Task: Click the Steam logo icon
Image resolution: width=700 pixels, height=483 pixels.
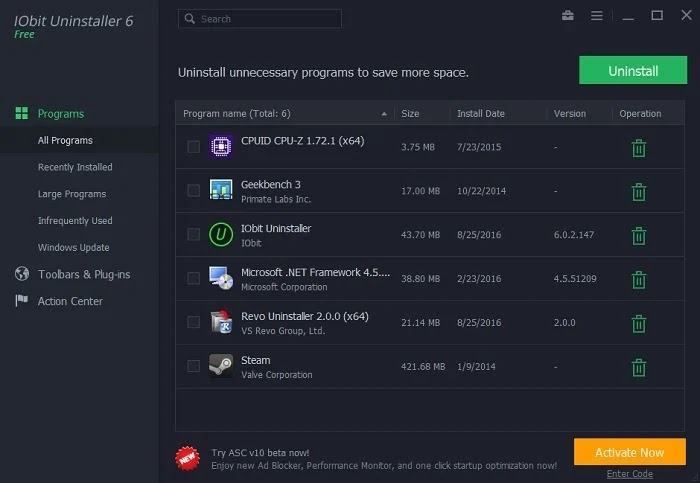Action: click(x=221, y=366)
